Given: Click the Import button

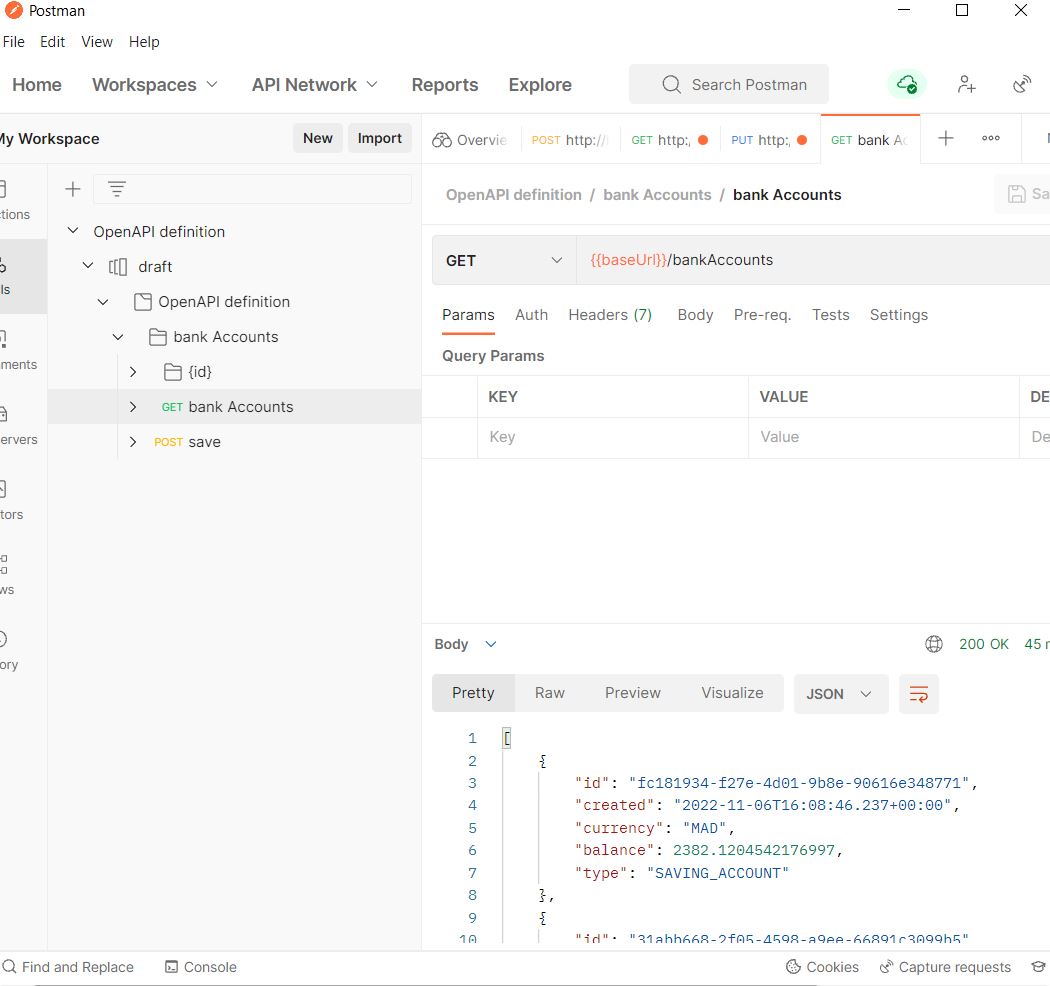Looking at the screenshot, I should point(379,138).
